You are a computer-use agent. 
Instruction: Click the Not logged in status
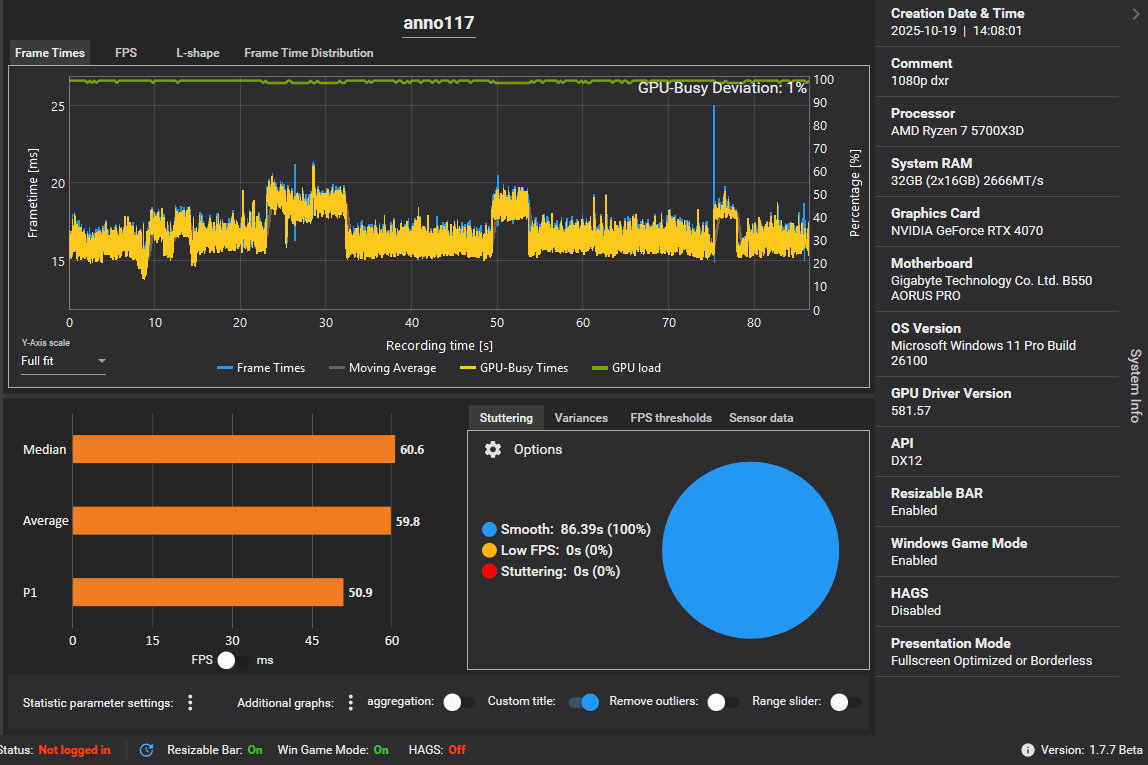pos(74,750)
